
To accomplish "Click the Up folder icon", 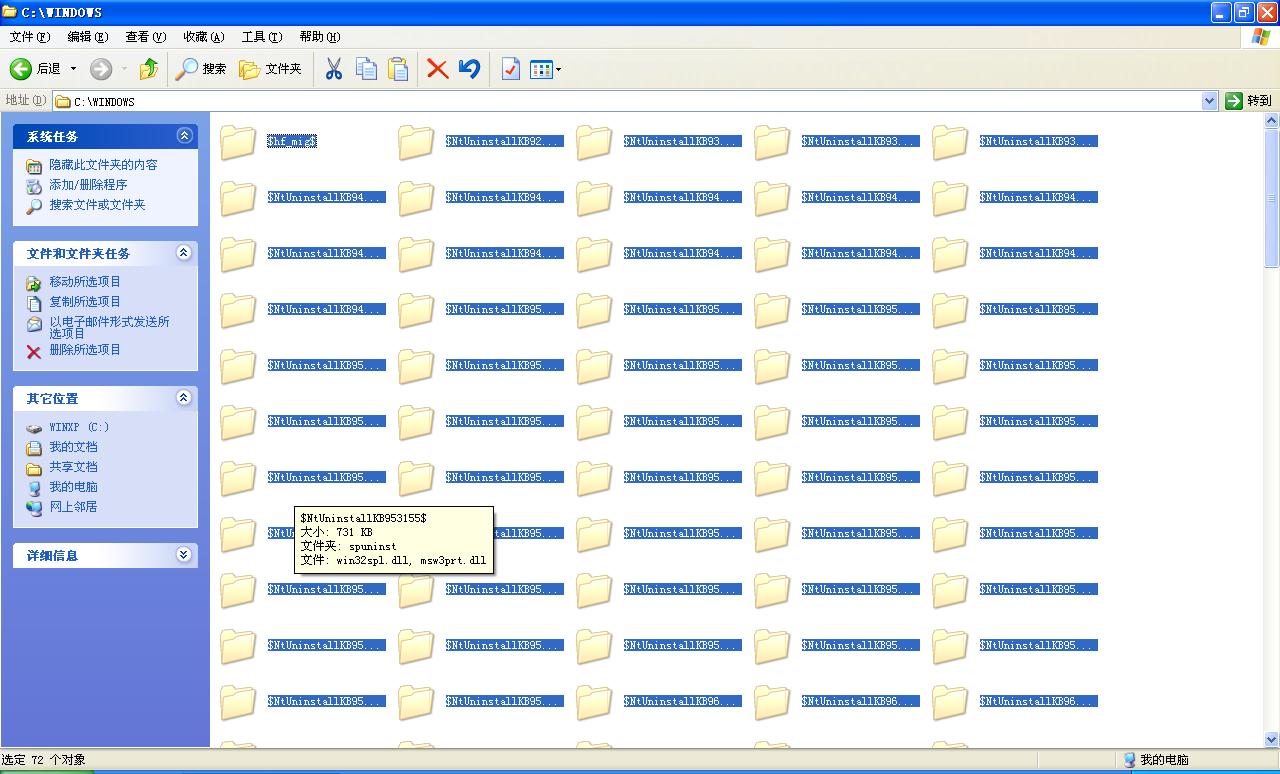I will (x=149, y=69).
